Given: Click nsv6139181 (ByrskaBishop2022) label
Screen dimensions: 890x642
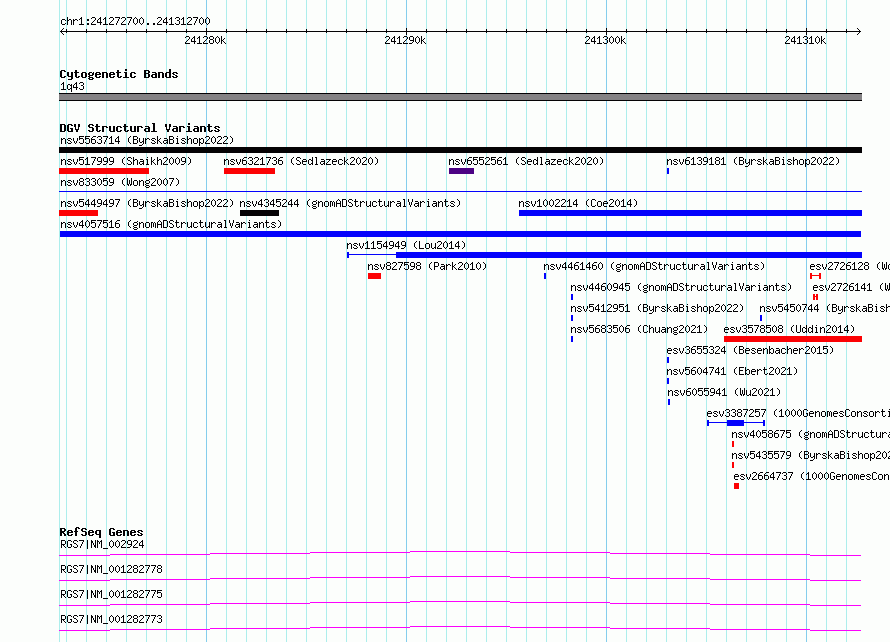Looking at the screenshot, I should [753, 161].
